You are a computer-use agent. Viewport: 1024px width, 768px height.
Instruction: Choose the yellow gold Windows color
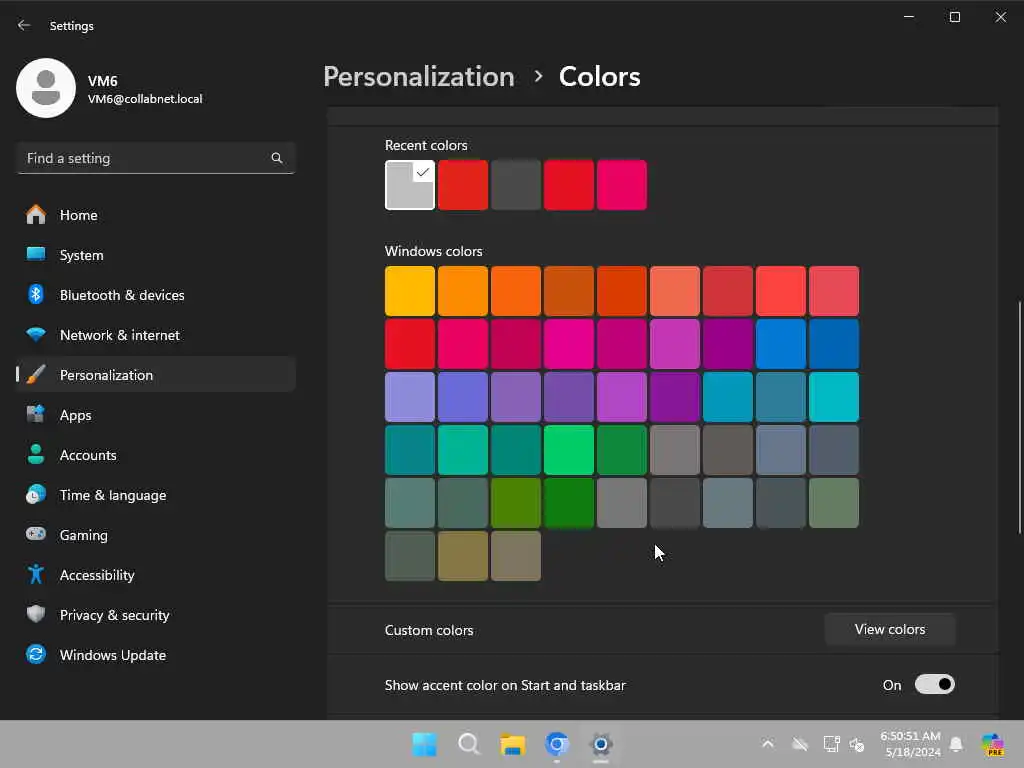(409, 291)
